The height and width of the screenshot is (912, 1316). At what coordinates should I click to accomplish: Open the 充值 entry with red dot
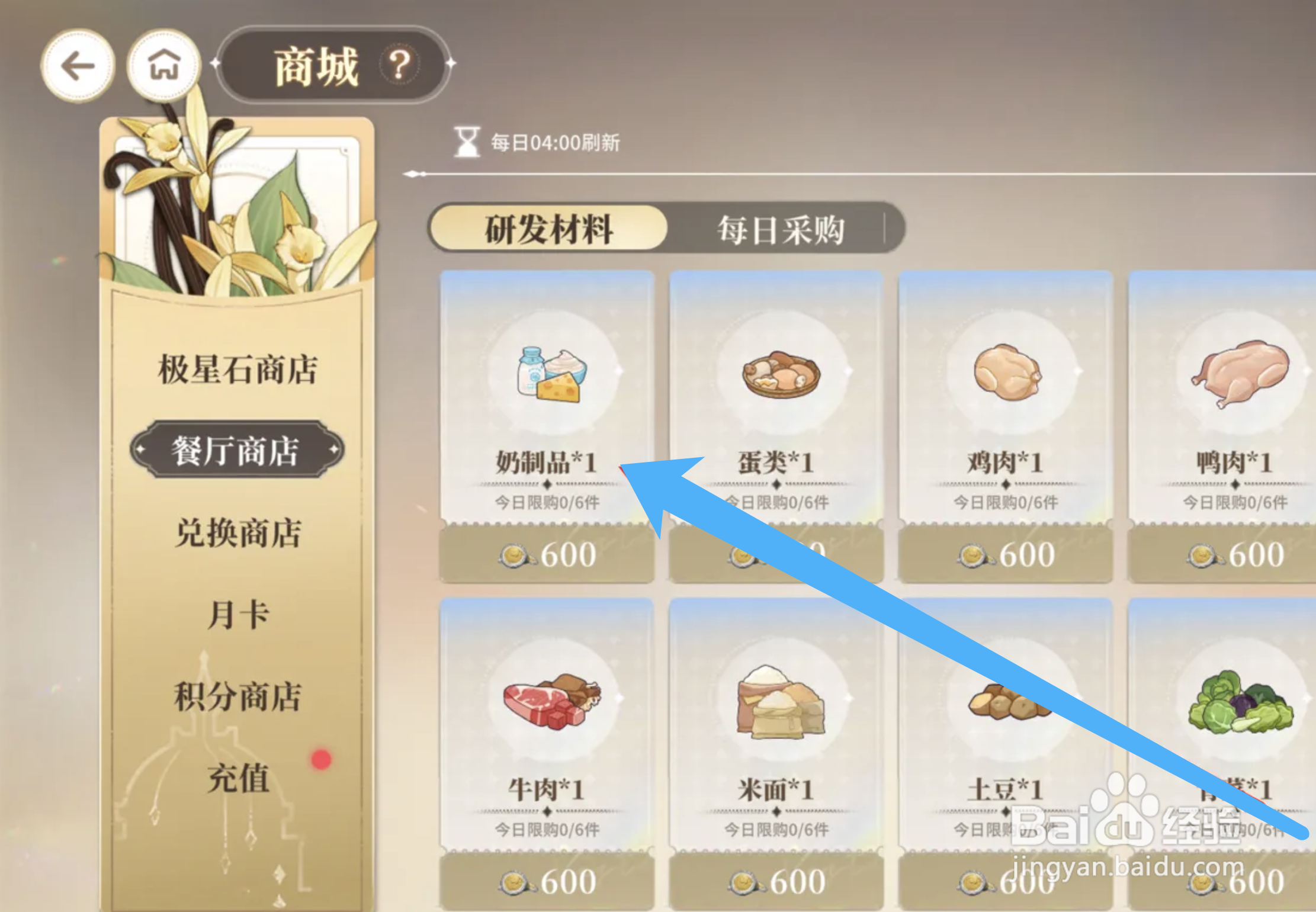pyautogui.click(x=238, y=778)
